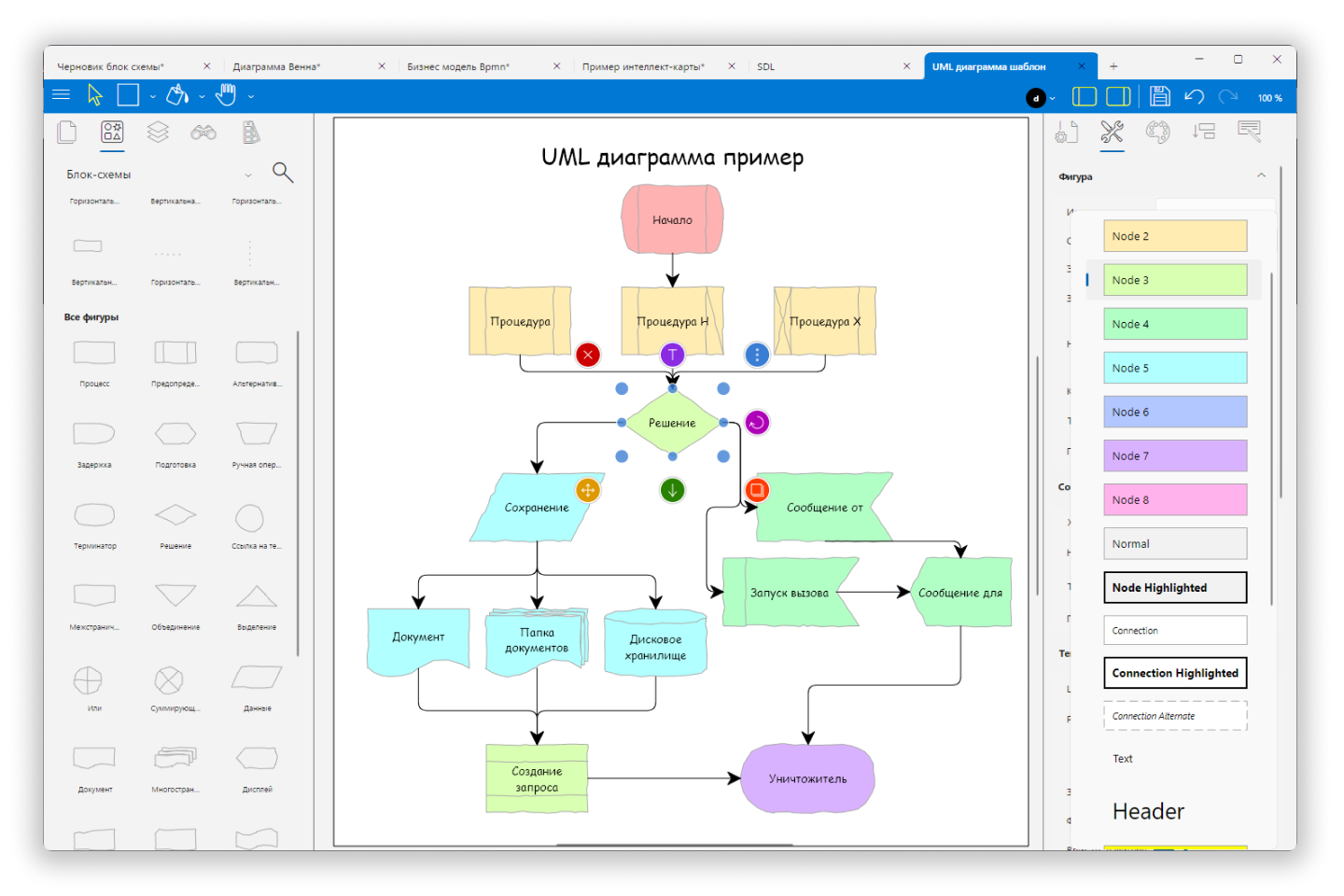Screen dimensions: 1344x896
Task: Click the magenta rotate handle
Action: pyautogui.click(x=757, y=423)
